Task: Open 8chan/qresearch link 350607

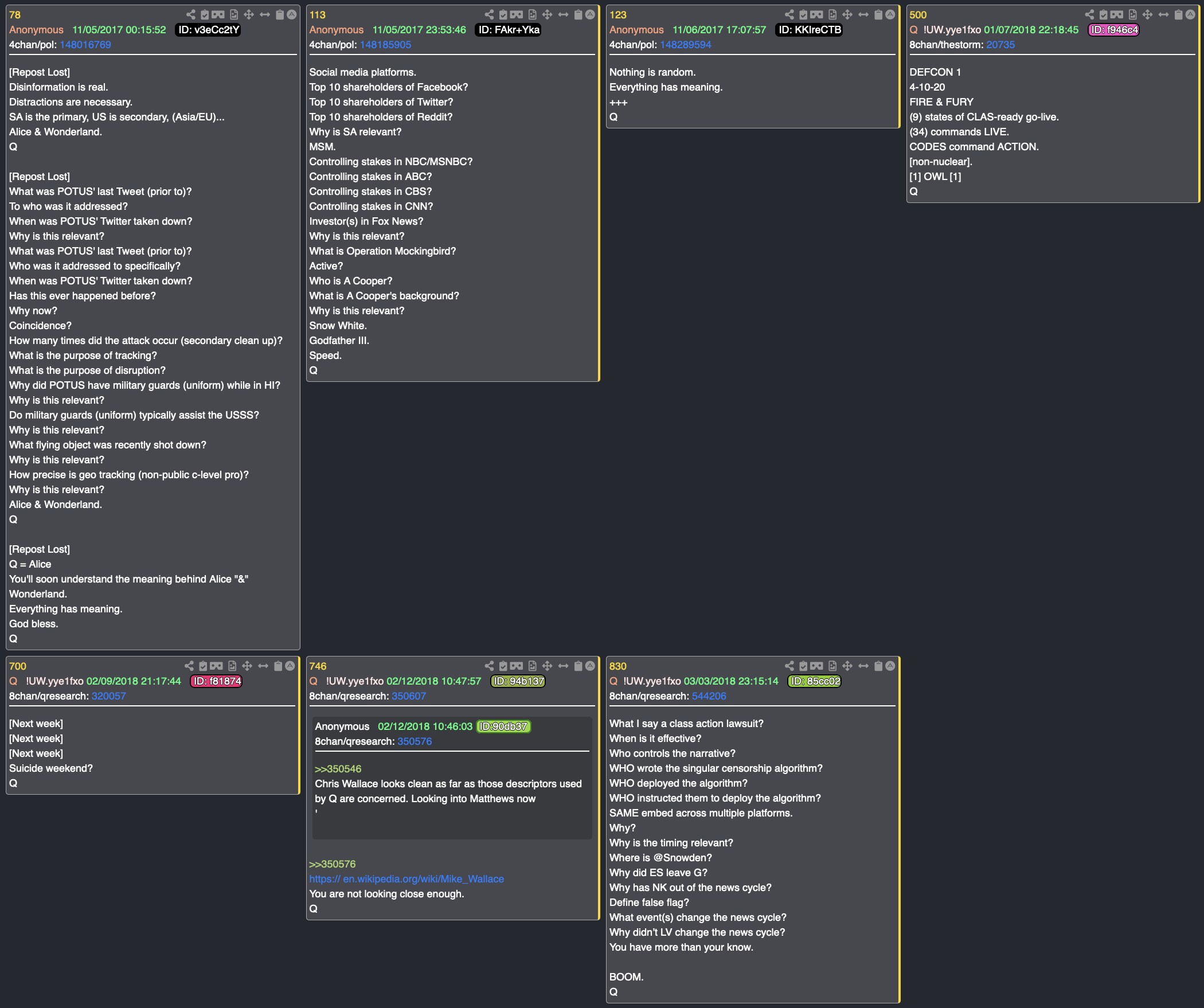Action: click(x=409, y=696)
